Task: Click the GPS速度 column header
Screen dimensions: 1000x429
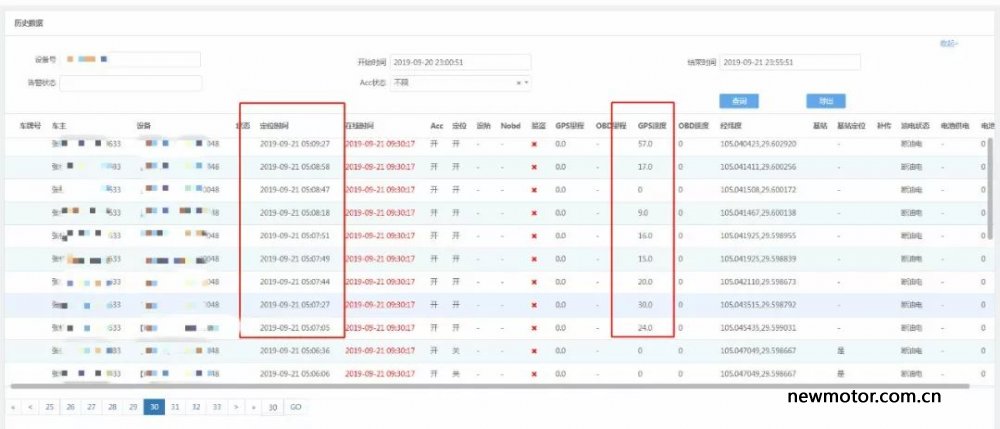Action: pyautogui.click(x=652, y=126)
